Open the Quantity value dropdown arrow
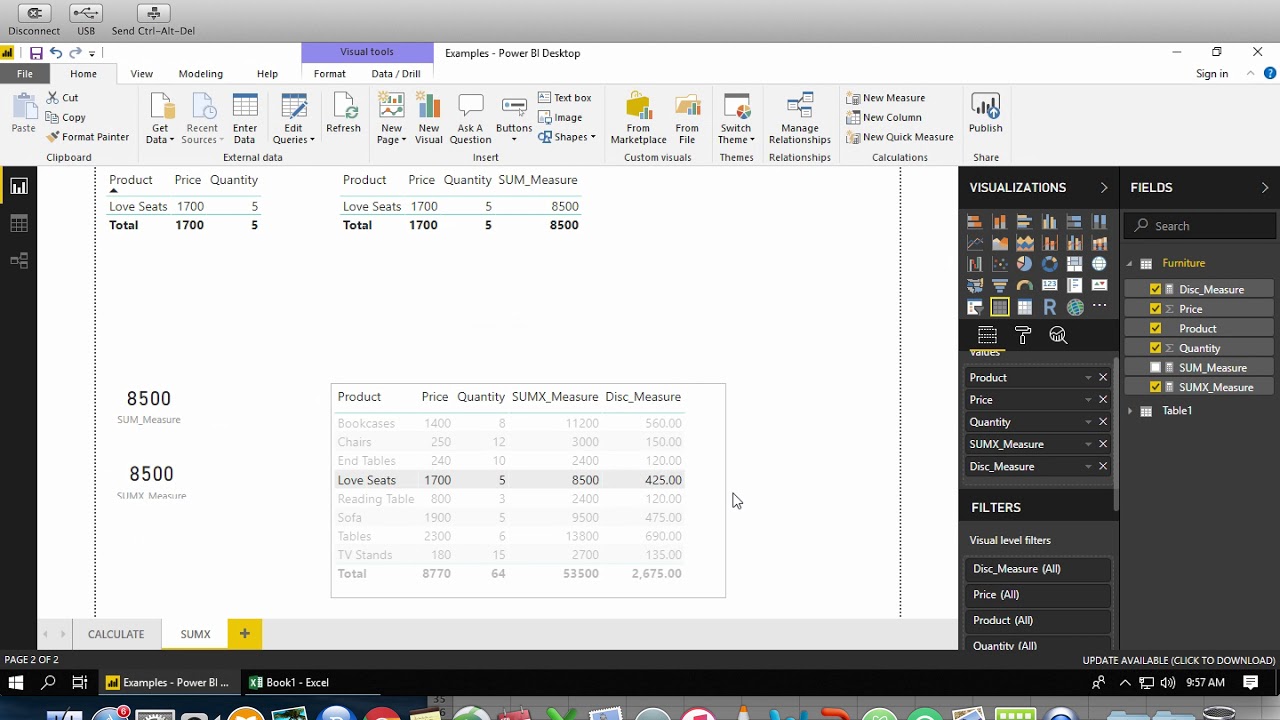Image resolution: width=1280 pixels, height=720 pixels. pyautogui.click(x=1088, y=422)
